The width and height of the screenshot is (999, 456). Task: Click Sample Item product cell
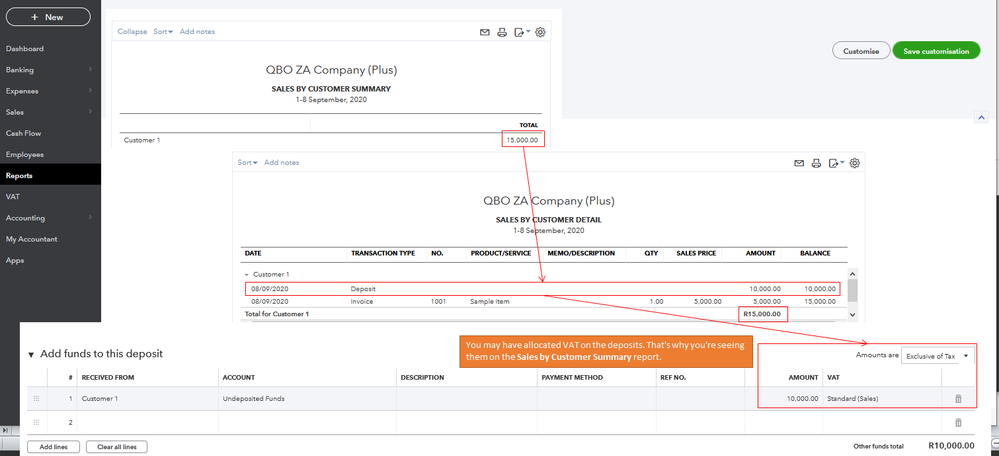coord(490,301)
